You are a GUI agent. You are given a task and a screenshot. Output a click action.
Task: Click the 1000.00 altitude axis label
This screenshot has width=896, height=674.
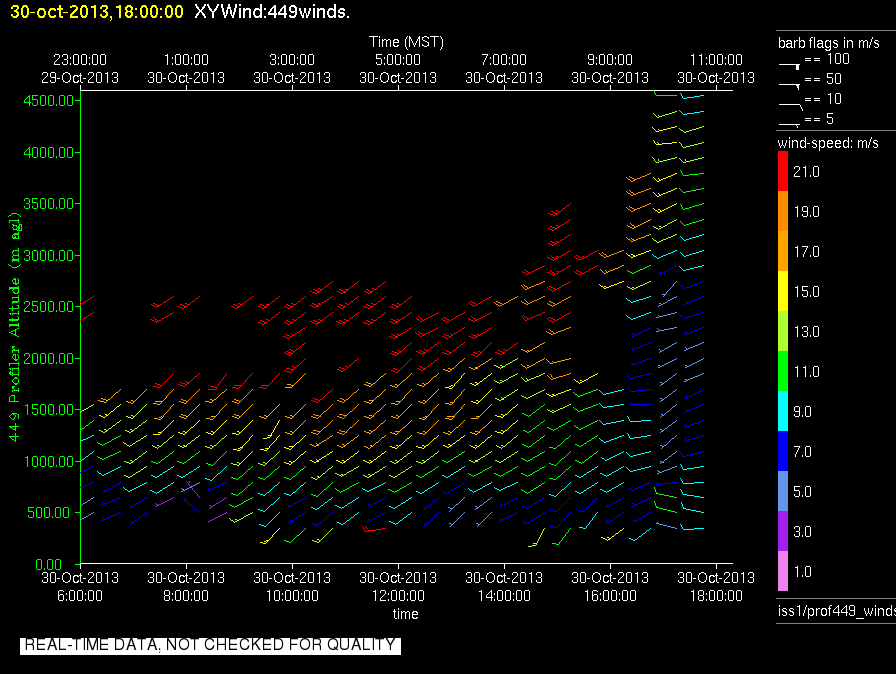click(49, 462)
